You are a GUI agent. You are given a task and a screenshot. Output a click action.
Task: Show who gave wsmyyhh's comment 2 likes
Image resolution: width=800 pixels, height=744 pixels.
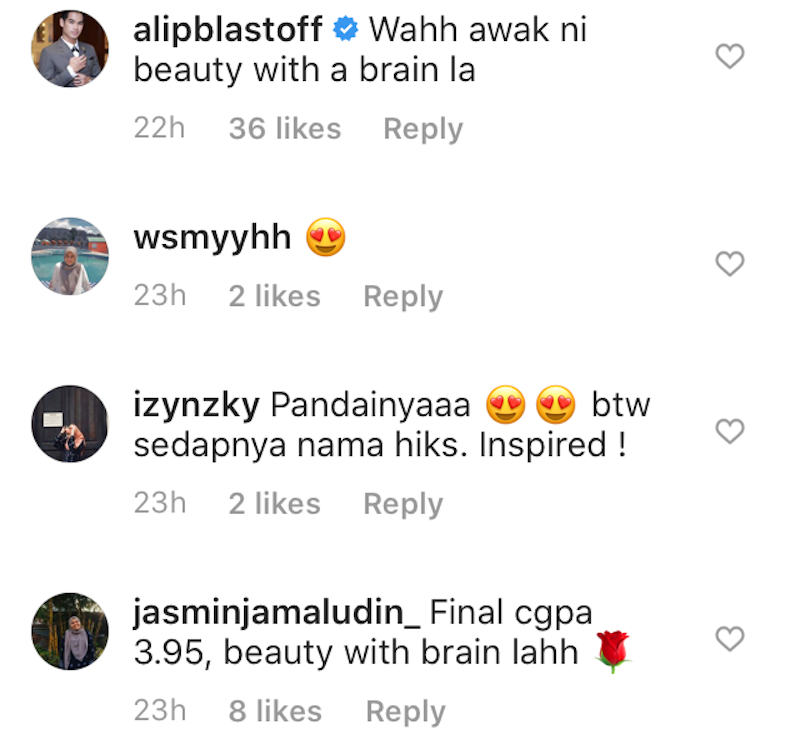[x=274, y=296]
